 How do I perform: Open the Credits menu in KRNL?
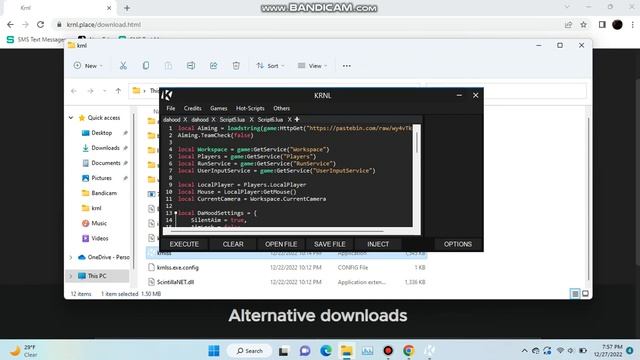pos(193,108)
